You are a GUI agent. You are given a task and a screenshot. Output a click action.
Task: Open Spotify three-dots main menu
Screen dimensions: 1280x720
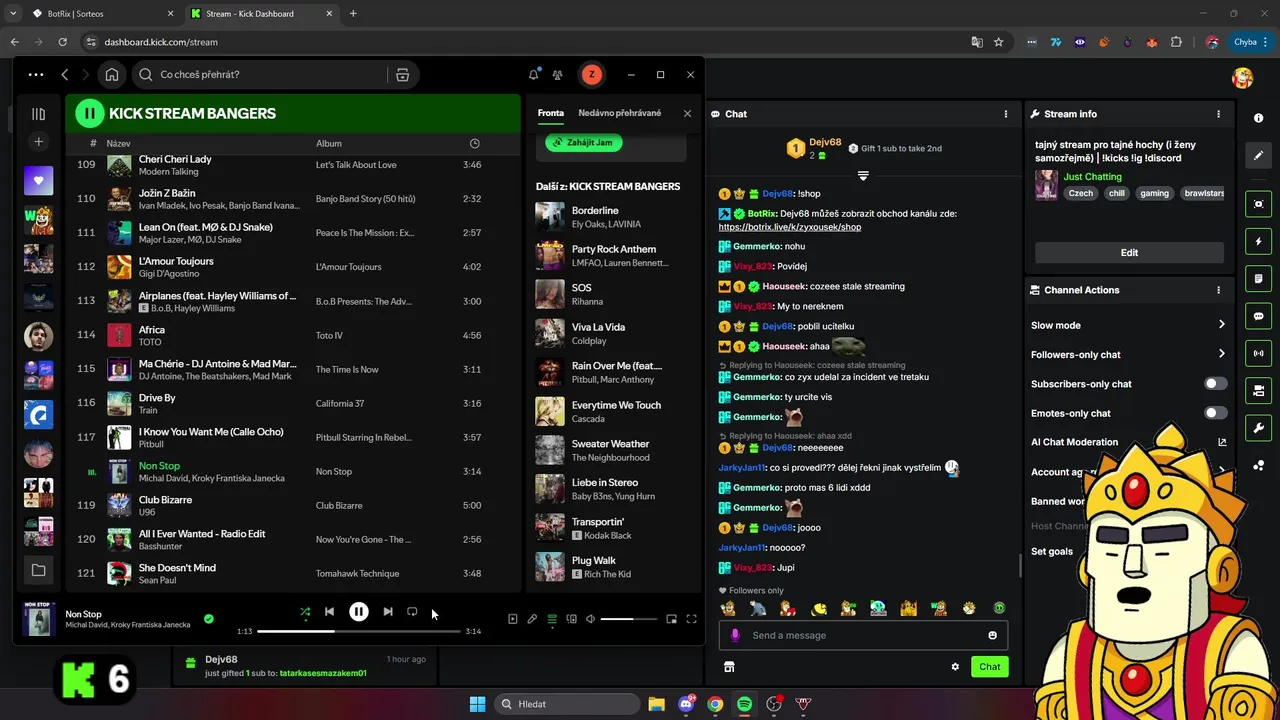coord(36,75)
